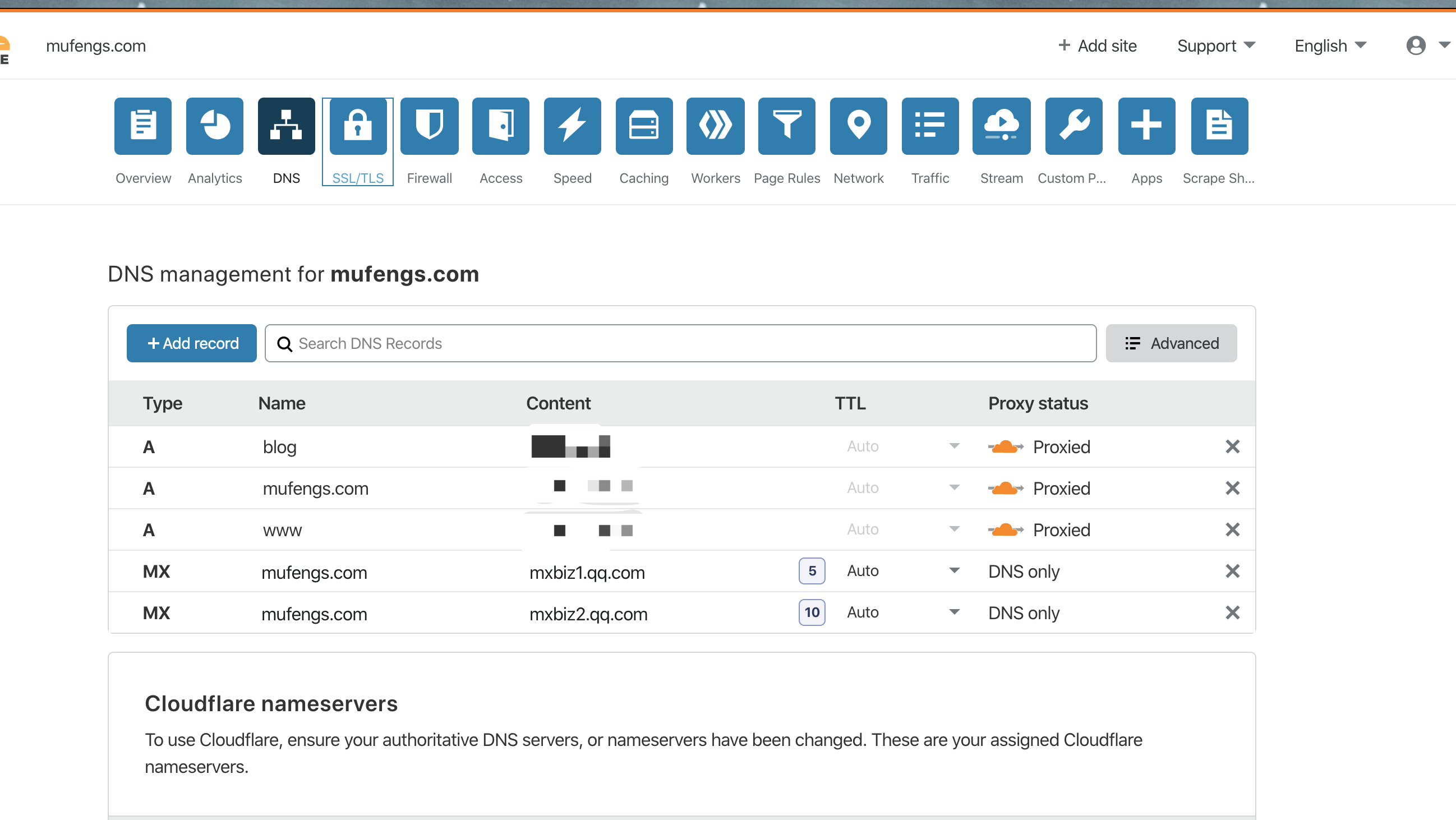Open the Speed lightning bolt icon
Image resolution: width=1456 pixels, height=820 pixels.
point(572,126)
